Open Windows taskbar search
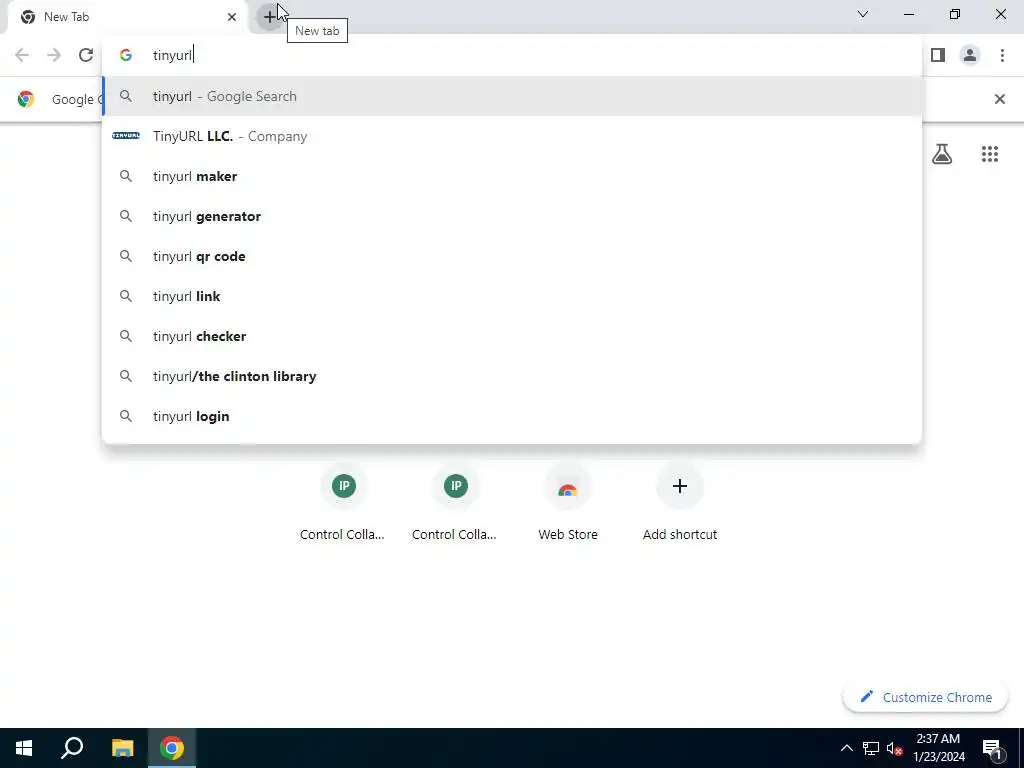 (x=72, y=748)
